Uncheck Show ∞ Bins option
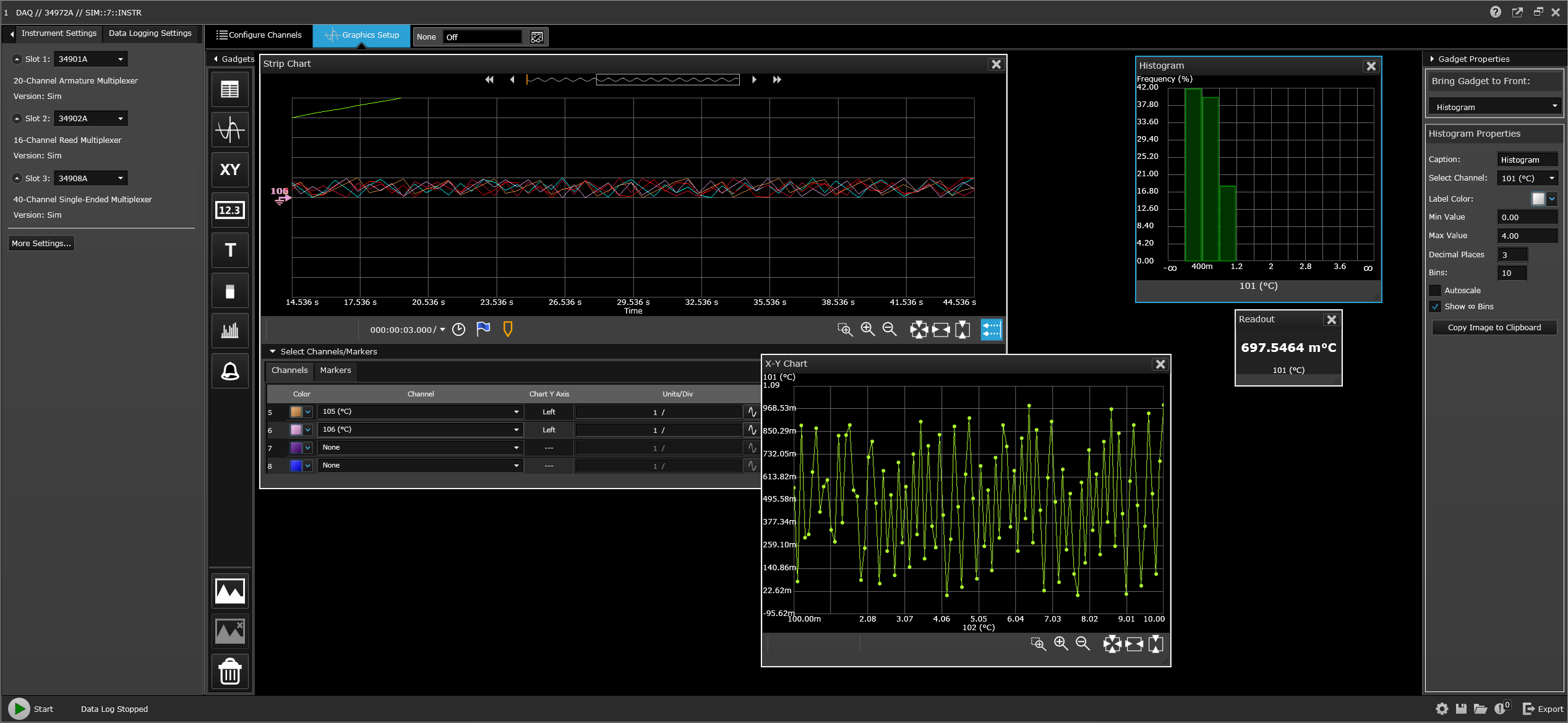Image resolution: width=1568 pixels, height=723 pixels. pos(1435,307)
